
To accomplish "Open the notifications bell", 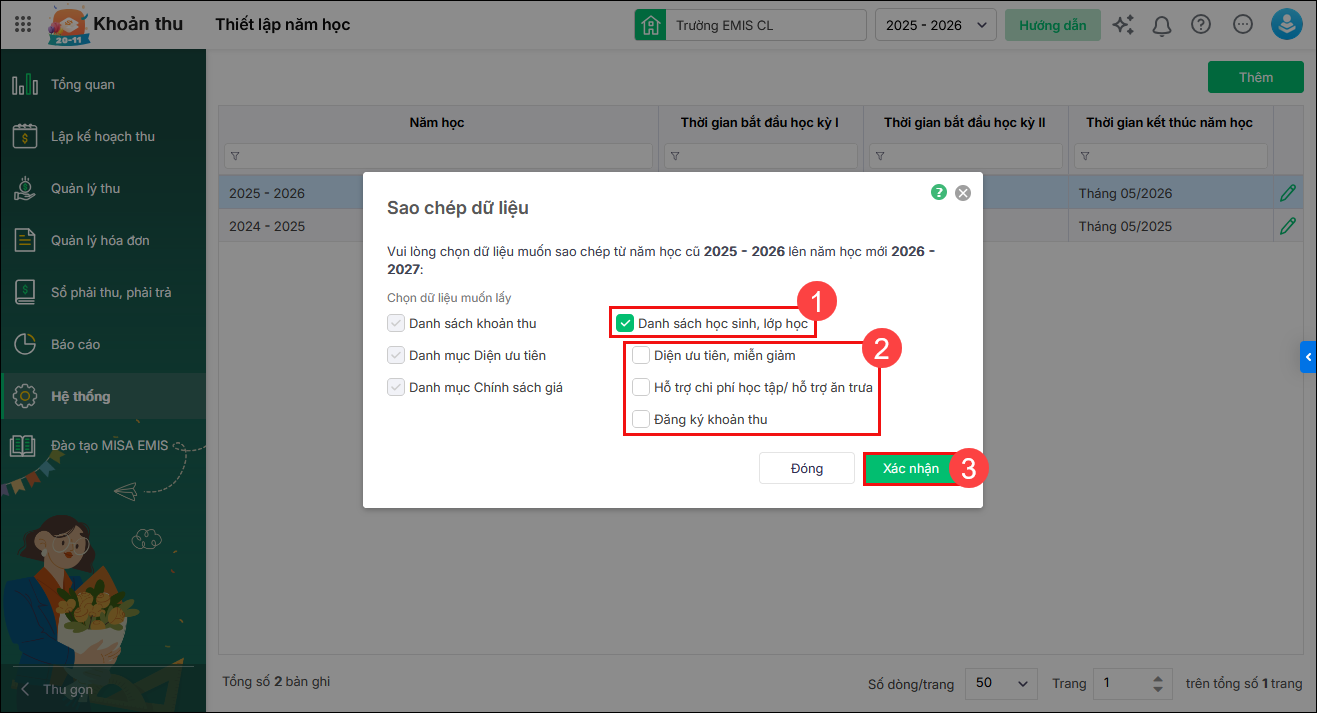I will tap(1162, 25).
